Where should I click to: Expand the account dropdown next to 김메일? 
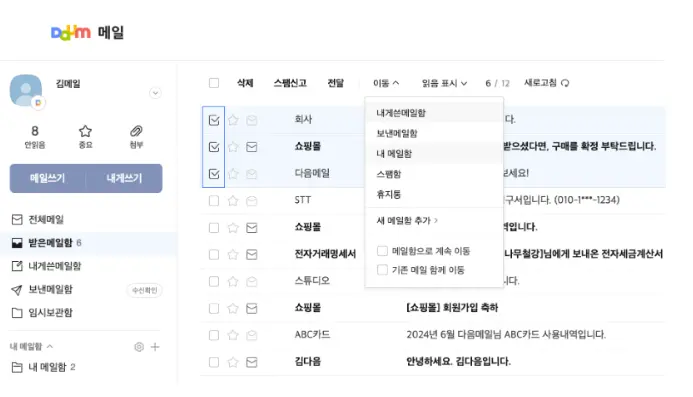[x=155, y=93]
